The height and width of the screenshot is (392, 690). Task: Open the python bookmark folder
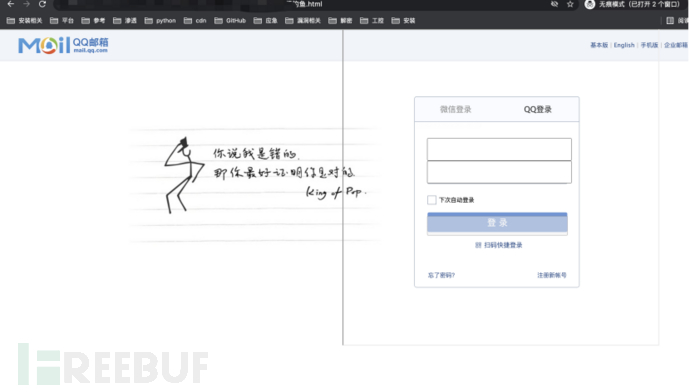(160, 20)
